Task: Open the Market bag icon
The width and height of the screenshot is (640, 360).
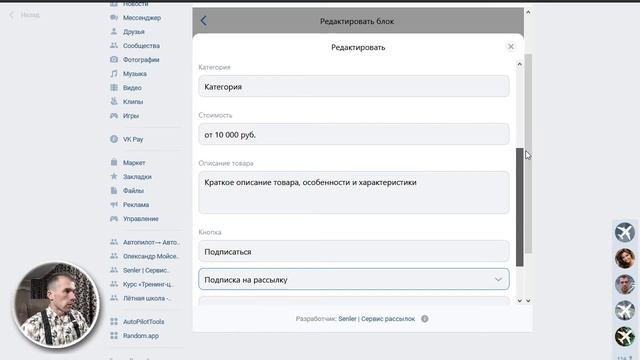Action: click(x=114, y=162)
